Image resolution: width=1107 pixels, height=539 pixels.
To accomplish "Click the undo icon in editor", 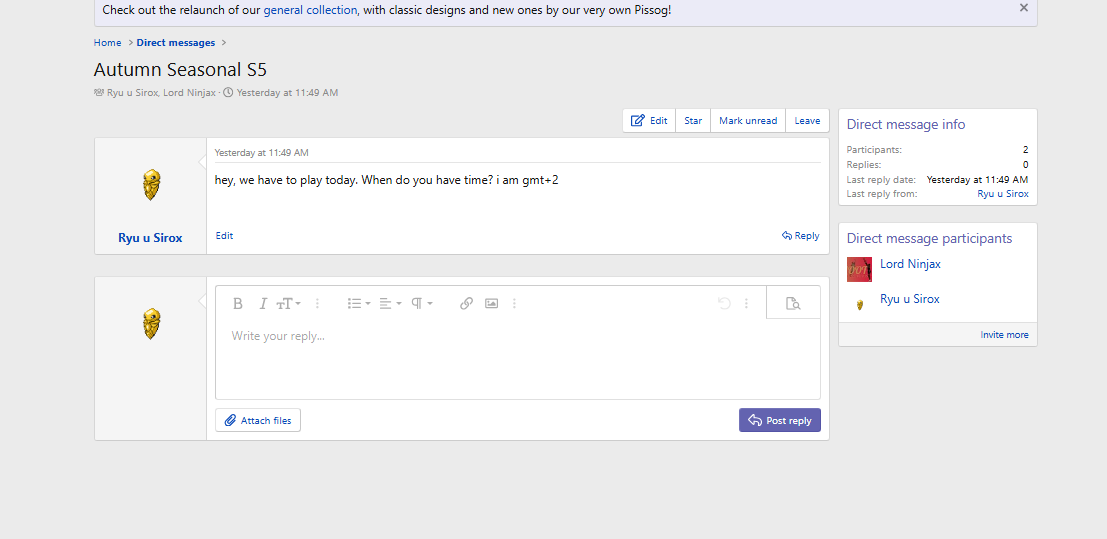I will [724, 304].
